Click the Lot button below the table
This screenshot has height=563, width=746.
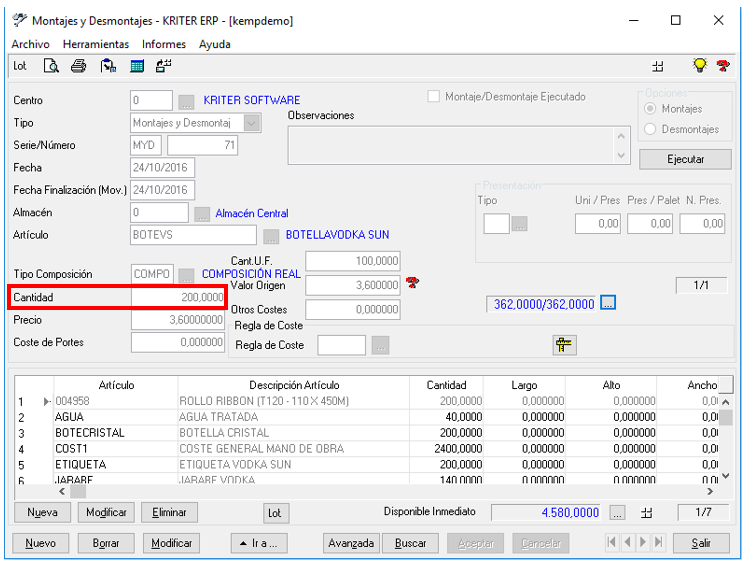(x=275, y=513)
